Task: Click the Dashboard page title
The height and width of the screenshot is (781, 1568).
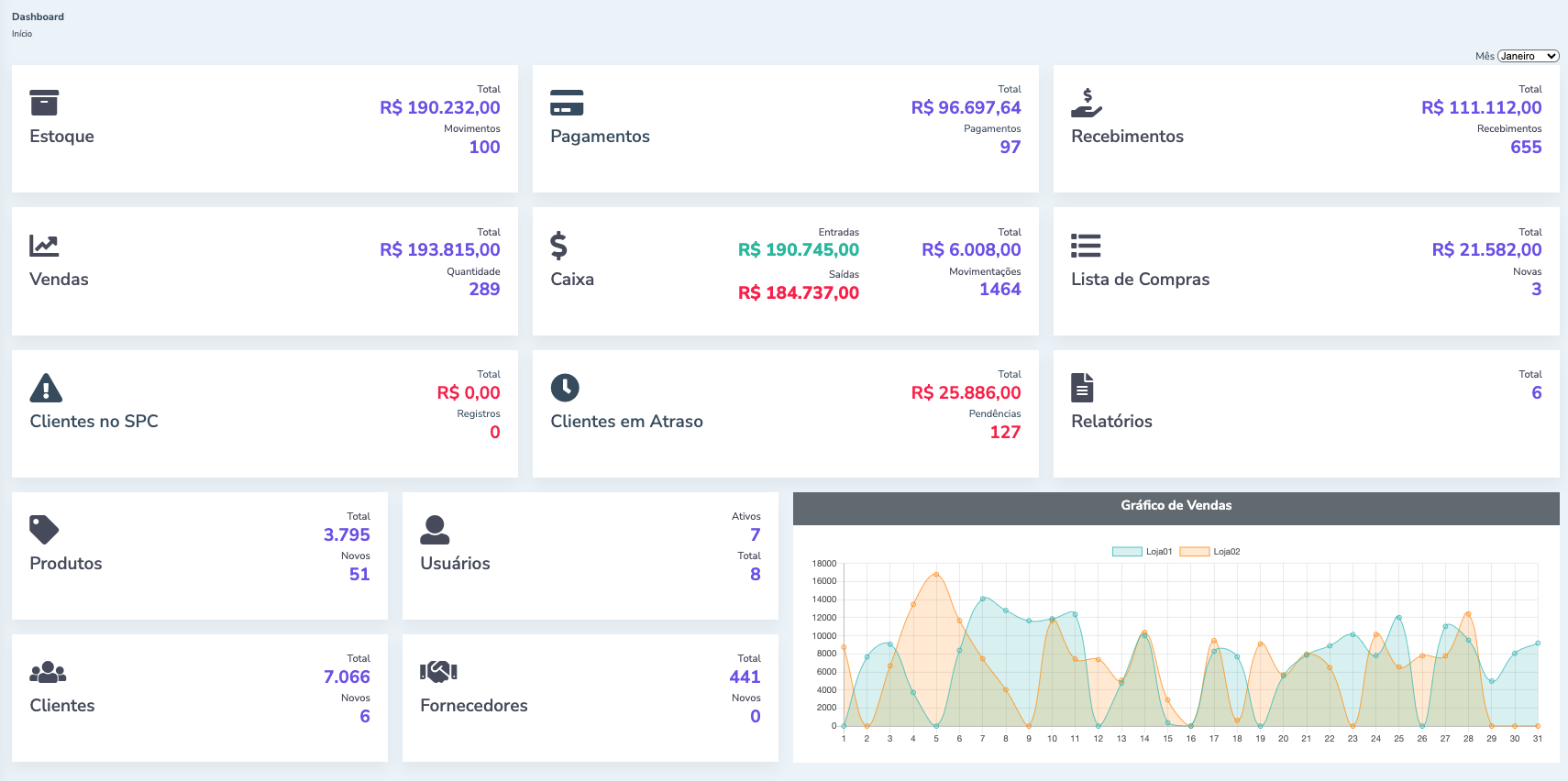Action: tap(38, 16)
